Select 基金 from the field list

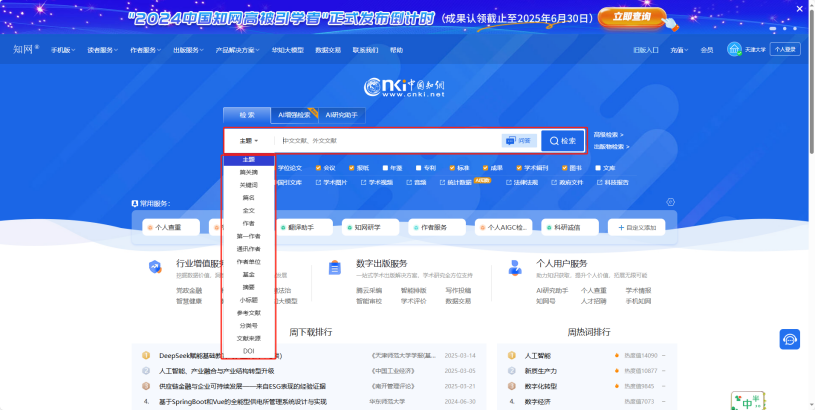click(248, 274)
